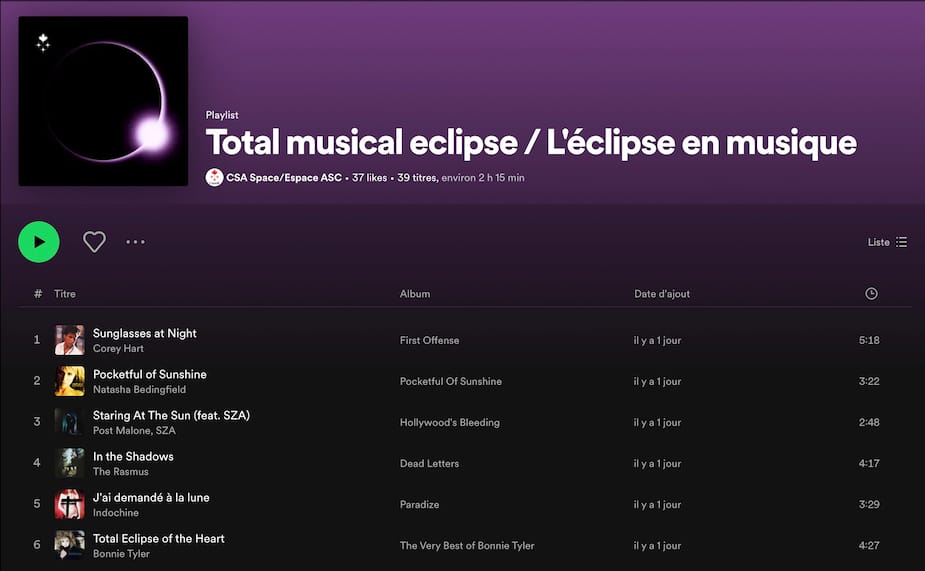Click the clock duration column icon

[871, 294]
